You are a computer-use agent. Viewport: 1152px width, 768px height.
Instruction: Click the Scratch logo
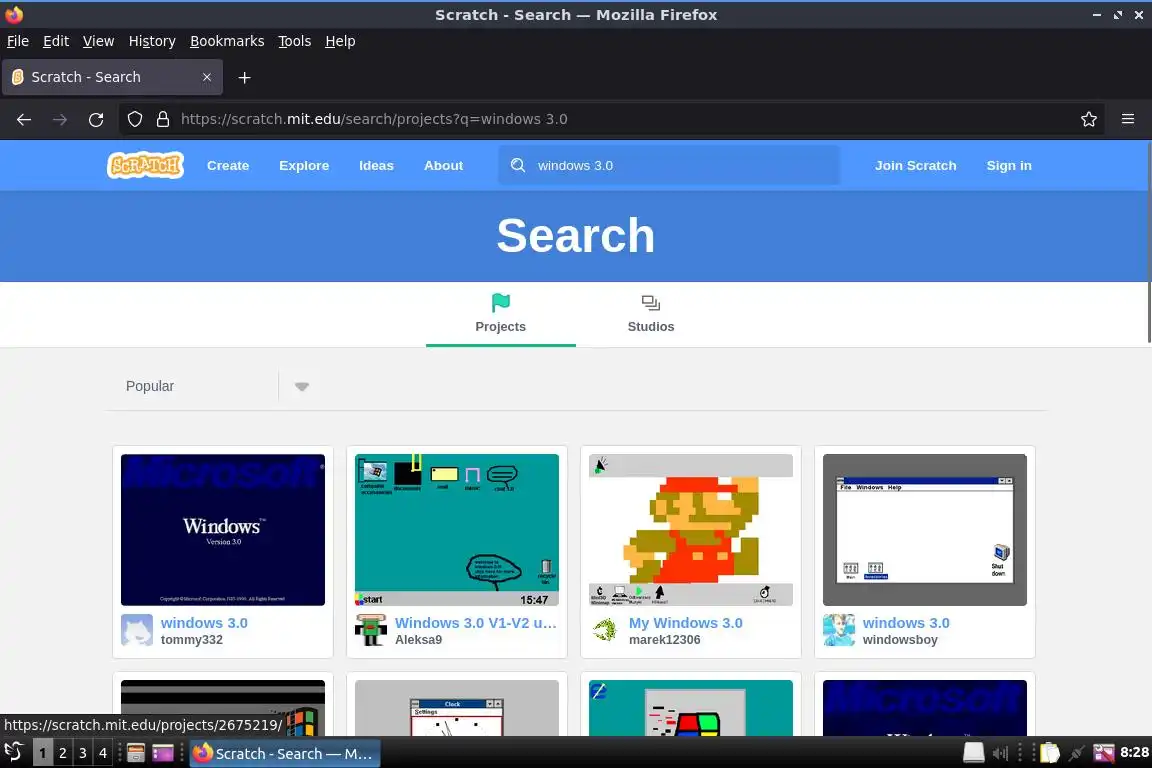pyautogui.click(x=145, y=165)
